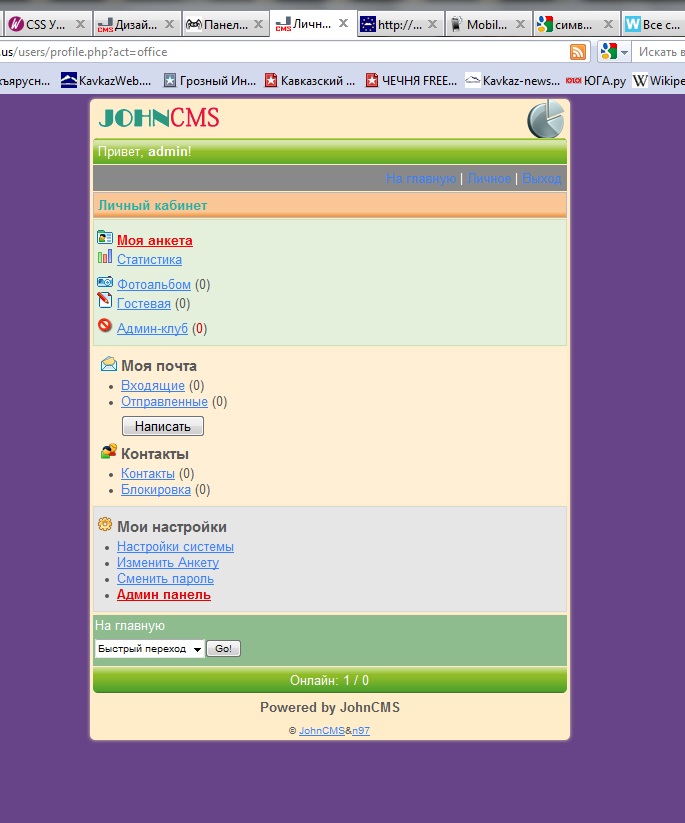This screenshot has height=823, width=685.
Task: Switch to the Дизай... tab
Action: [135, 25]
